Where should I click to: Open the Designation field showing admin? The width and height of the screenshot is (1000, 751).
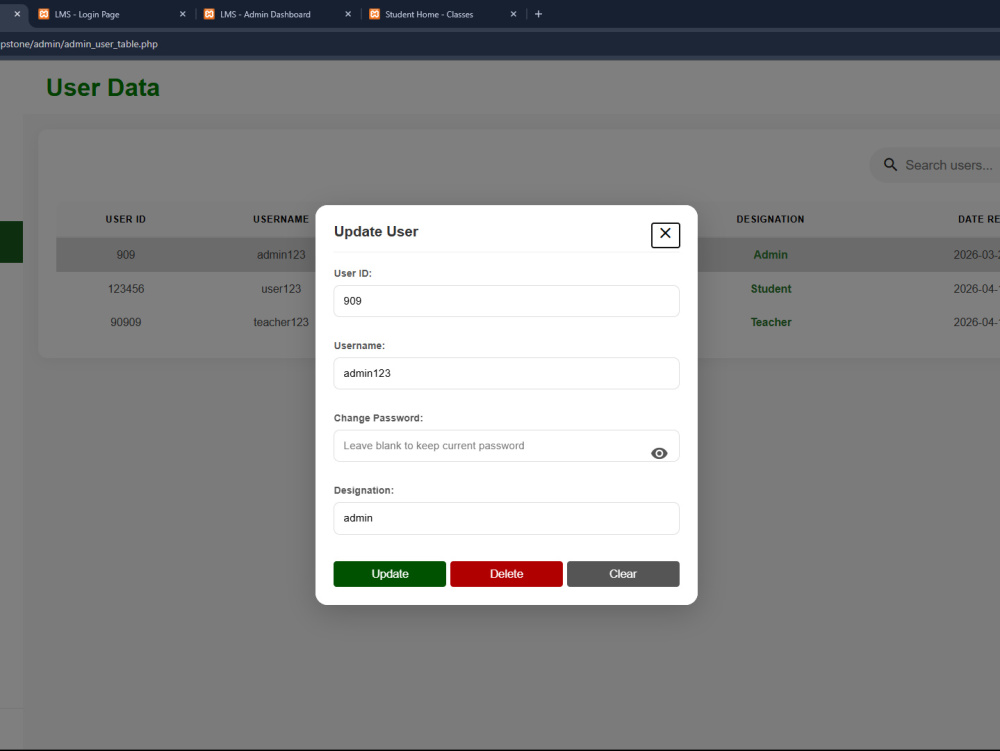coord(506,518)
